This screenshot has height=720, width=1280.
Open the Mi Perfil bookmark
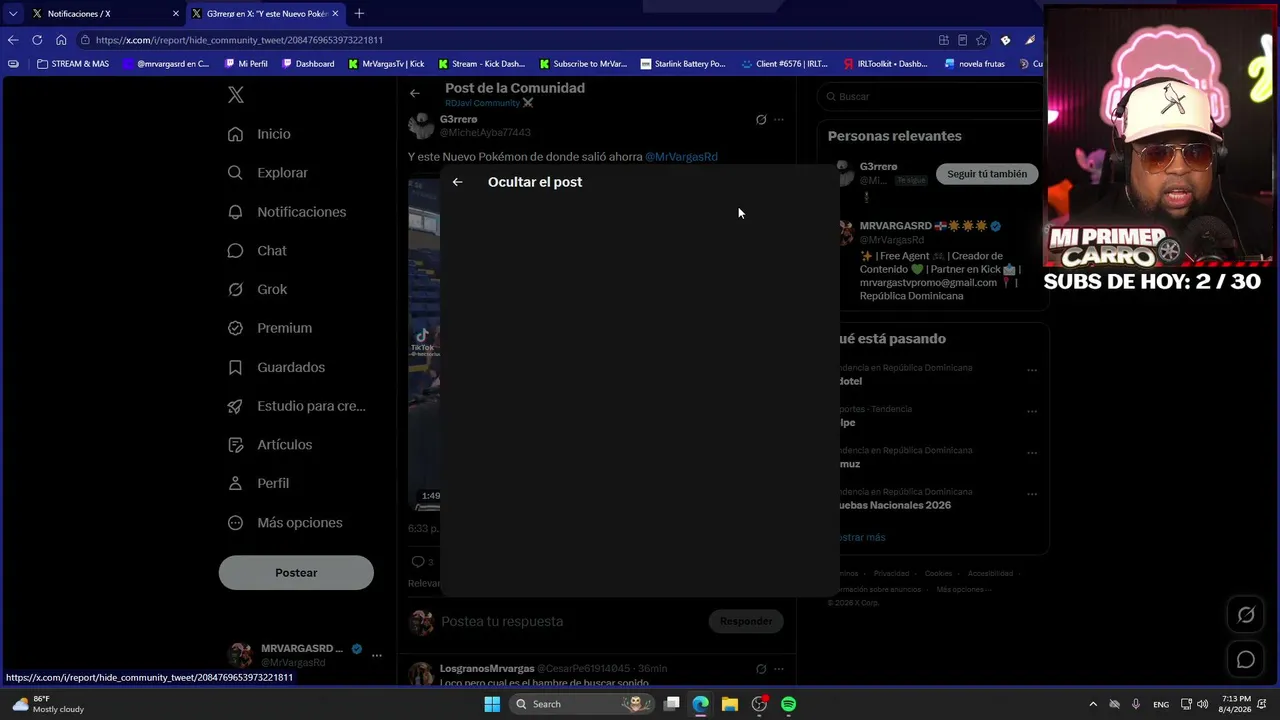[246, 64]
